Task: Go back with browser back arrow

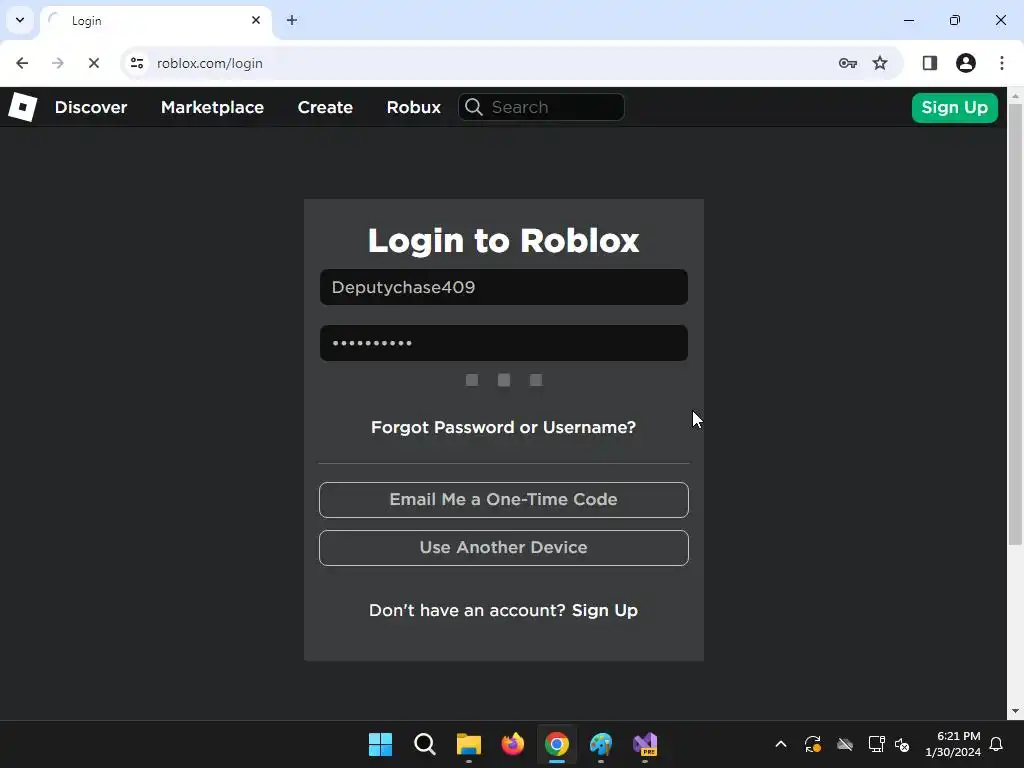Action: coord(22,63)
